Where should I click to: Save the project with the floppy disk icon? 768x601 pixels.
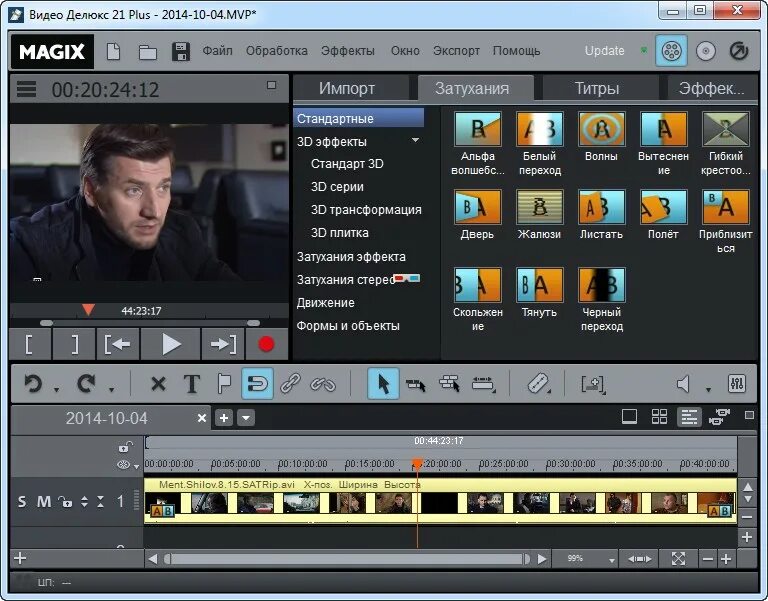[181, 51]
